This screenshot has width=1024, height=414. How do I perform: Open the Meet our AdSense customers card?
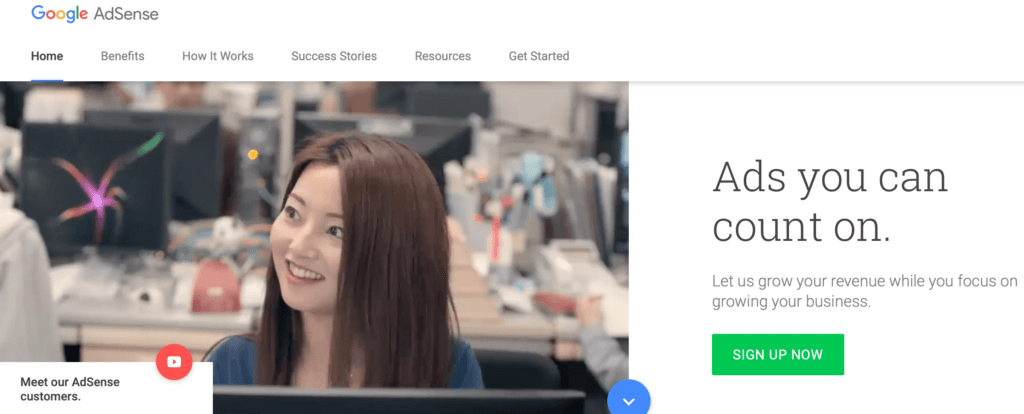pos(106,389)
